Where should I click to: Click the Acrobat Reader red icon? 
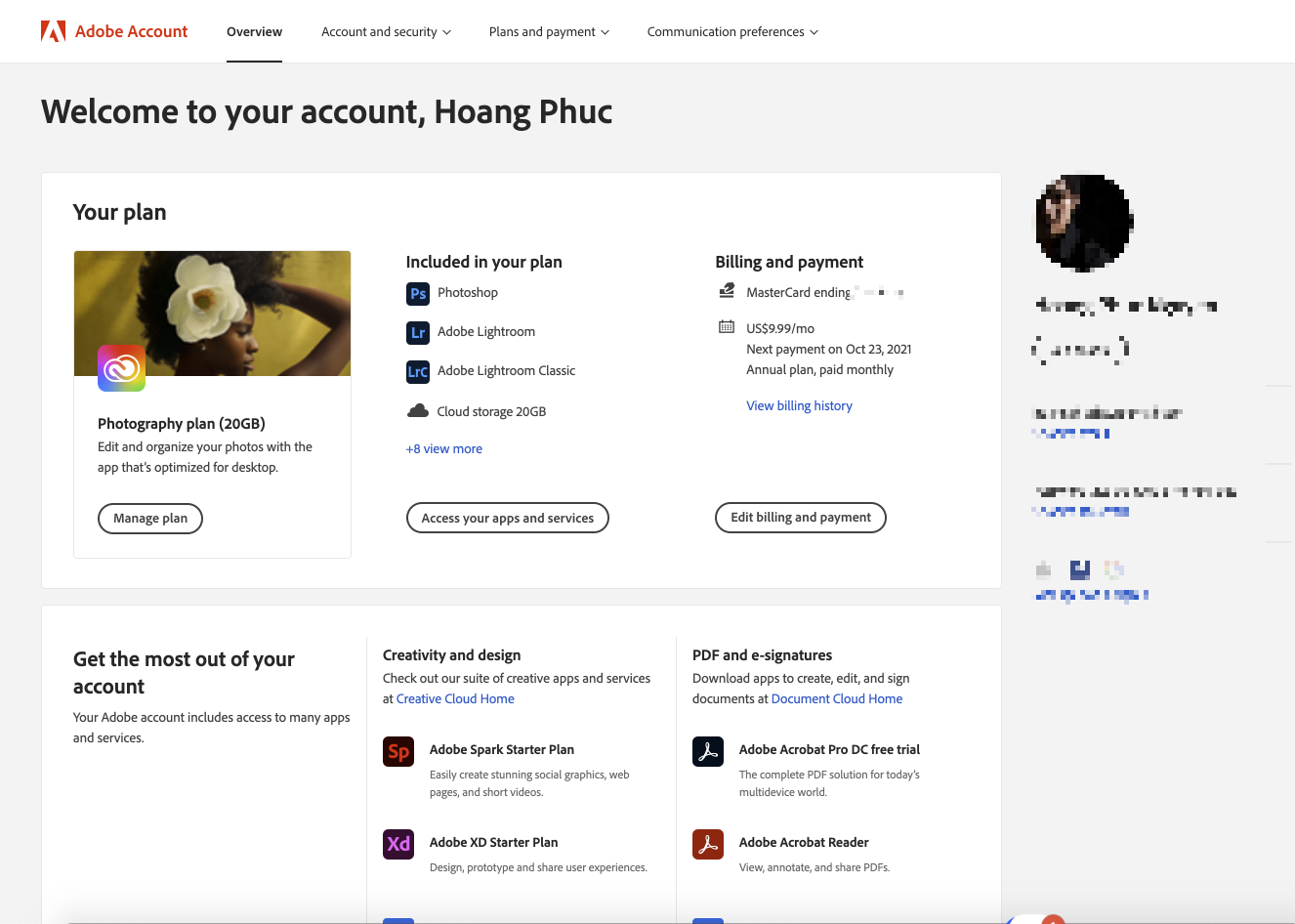click(x=708, y=844)
